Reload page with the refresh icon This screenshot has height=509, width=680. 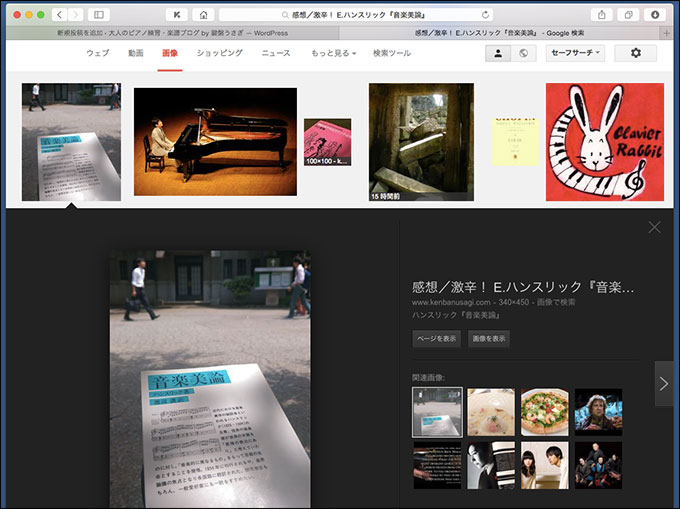click(x=485, y=15)
